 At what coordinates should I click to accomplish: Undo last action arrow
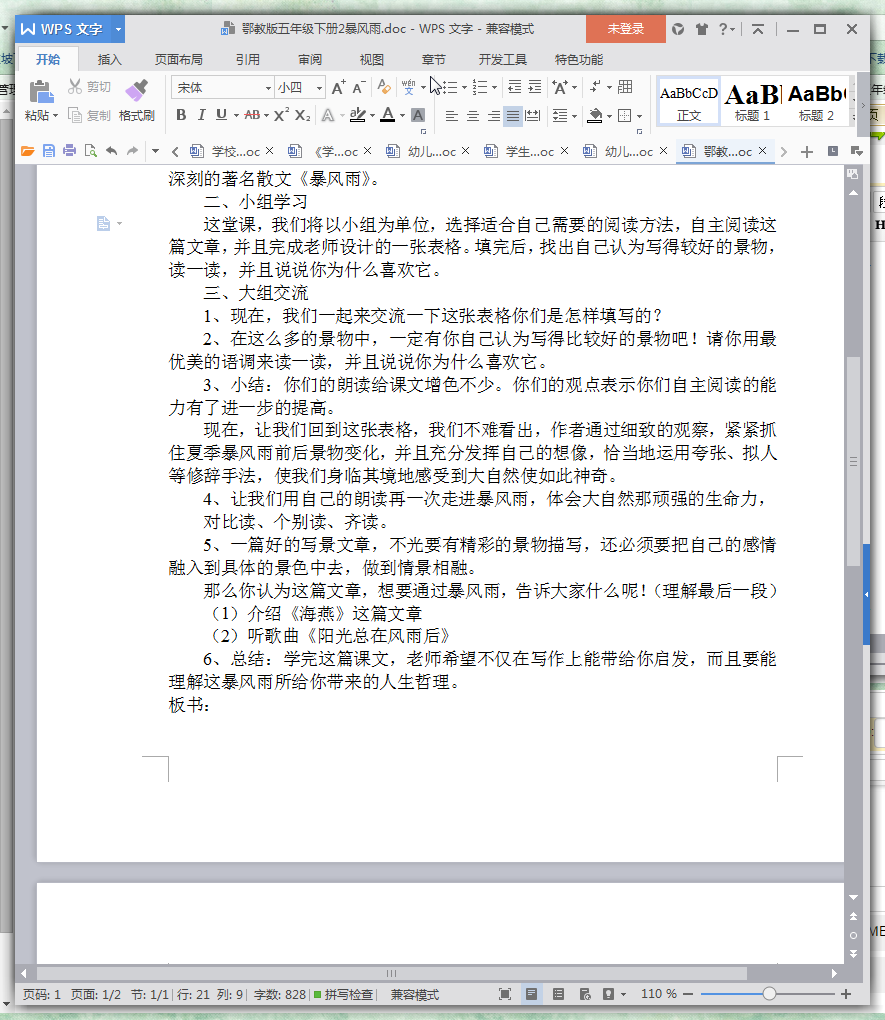(112, 151)
